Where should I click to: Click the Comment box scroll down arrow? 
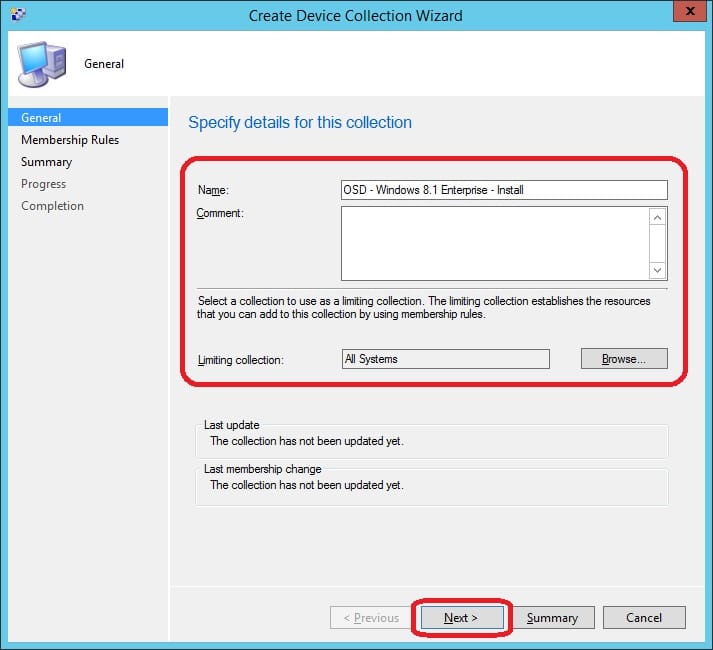pyautogui.click(x=658, y=270)
